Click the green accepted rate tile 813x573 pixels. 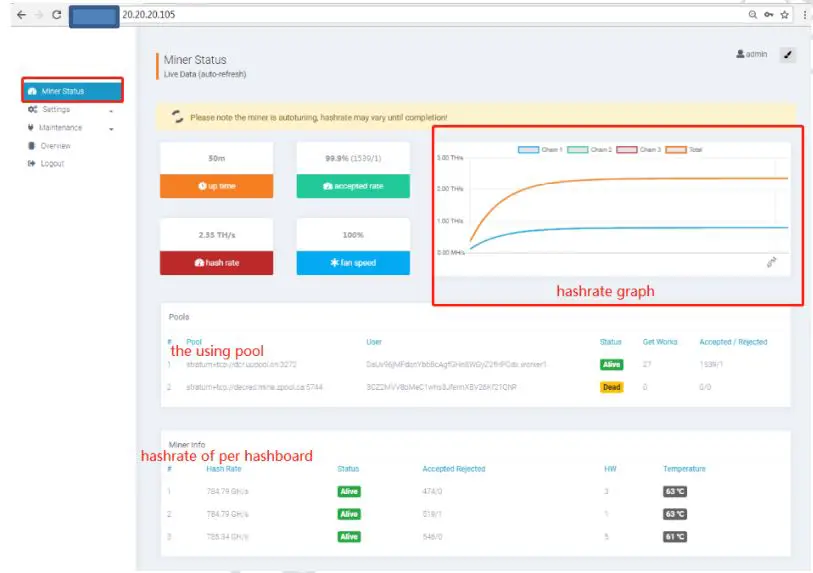pyautogui.click(x=353, y=186)
